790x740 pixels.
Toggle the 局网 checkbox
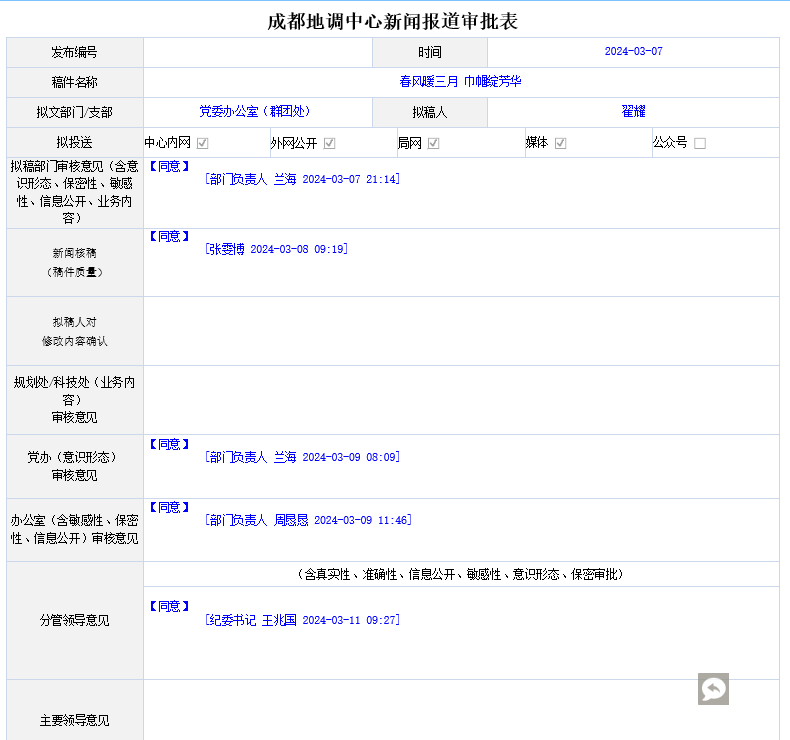click(x=434, y=143)
